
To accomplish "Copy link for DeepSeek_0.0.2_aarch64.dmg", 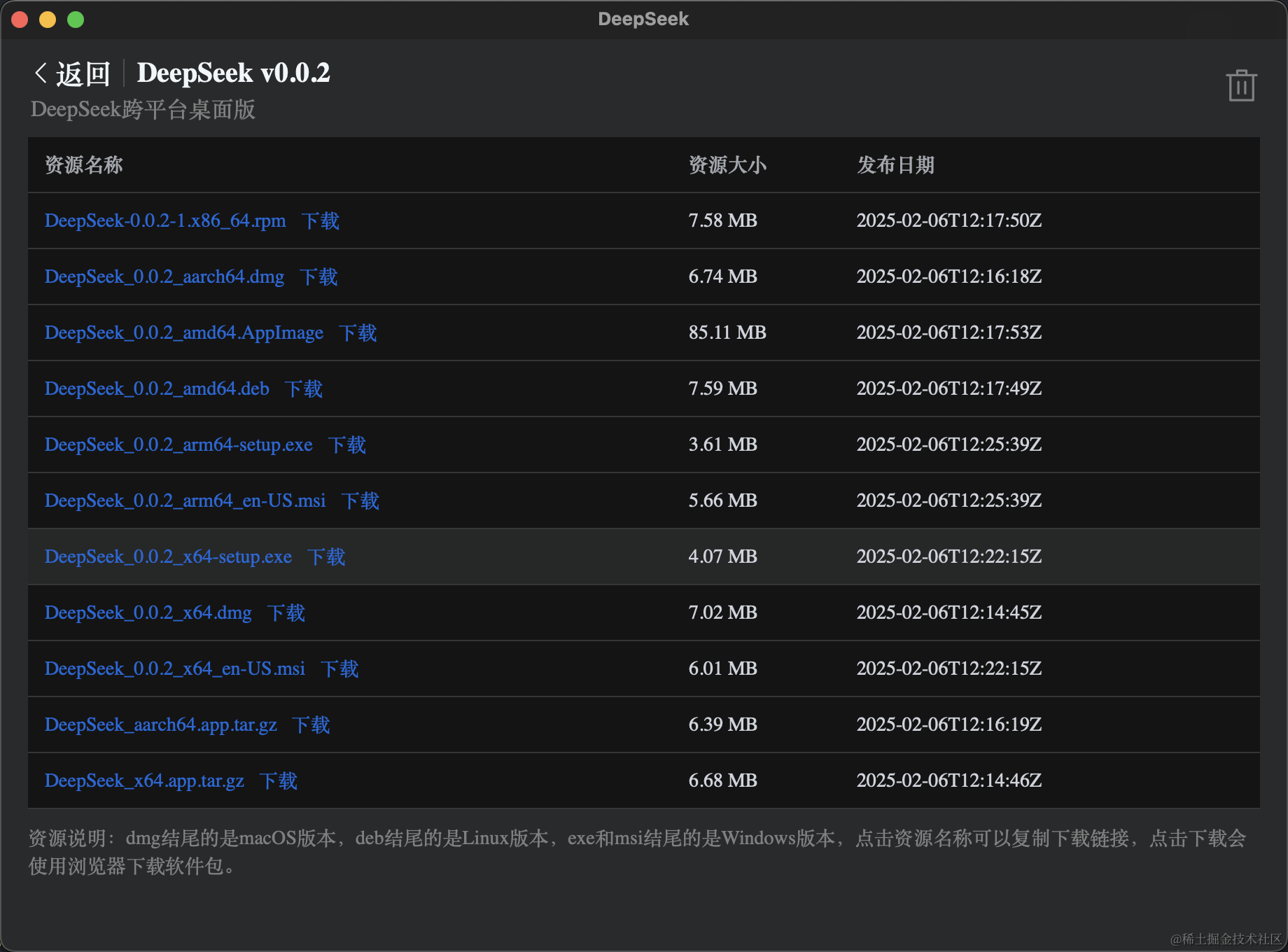I will (164, 276).
